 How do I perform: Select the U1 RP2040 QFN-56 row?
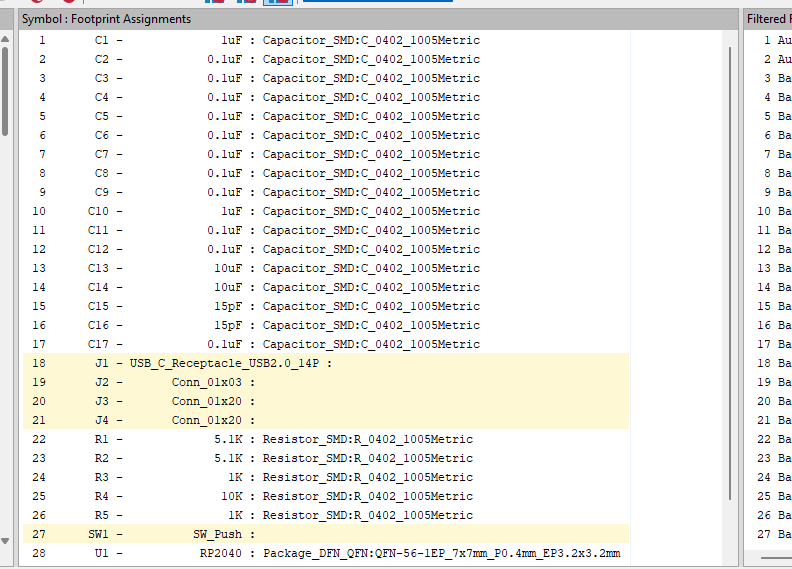click(300, 553)
